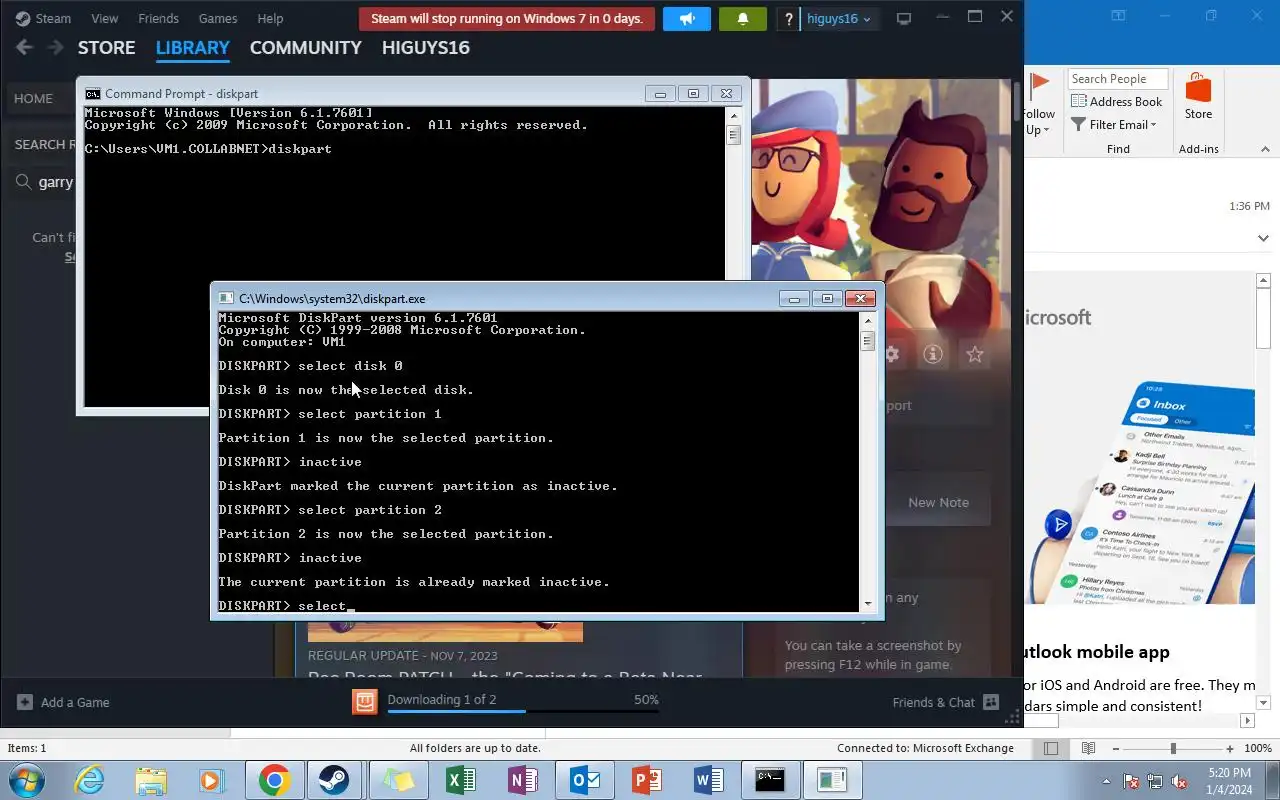Click Add a Game in Steam
The width and height of the screenshot is (1280, 800).
[75, 702]
